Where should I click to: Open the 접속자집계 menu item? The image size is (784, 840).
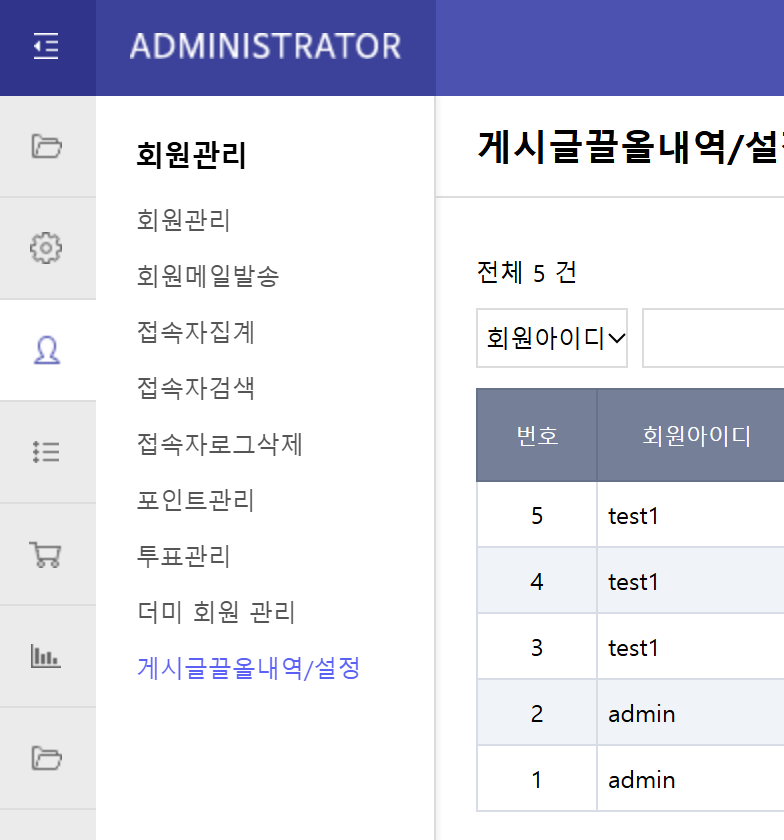point(196,332)
